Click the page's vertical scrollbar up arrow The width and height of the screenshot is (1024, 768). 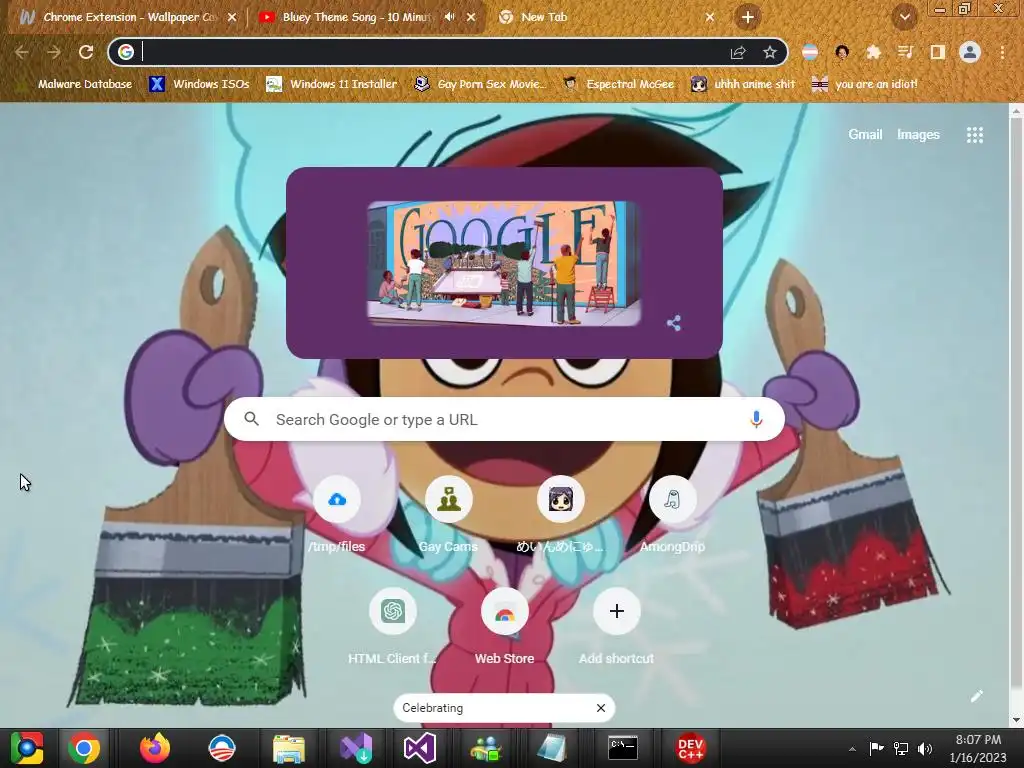tap(1016, 111)
